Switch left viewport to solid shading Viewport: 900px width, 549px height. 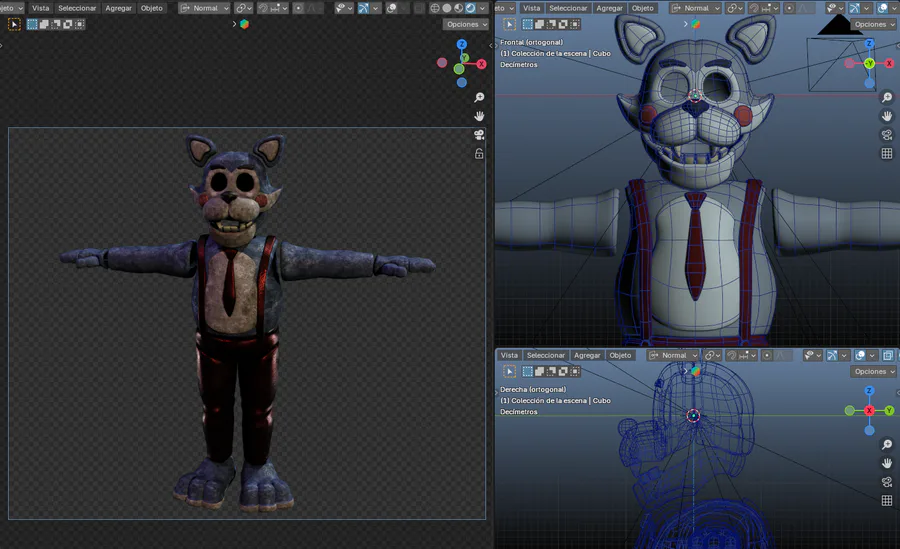click(x=447, y=8)
